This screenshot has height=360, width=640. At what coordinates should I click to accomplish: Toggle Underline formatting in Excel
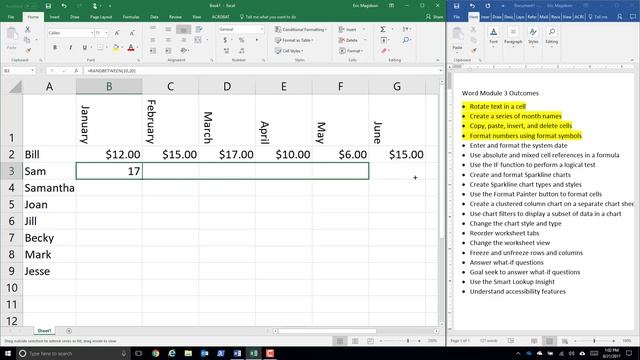(x=84, y=48)
